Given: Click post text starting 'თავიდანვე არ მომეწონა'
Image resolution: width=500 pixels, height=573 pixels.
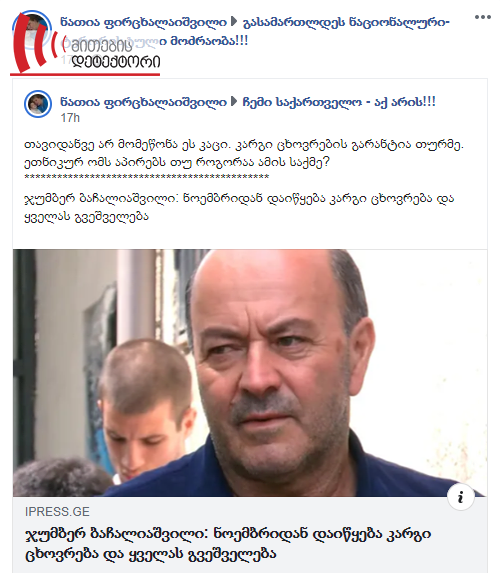Looking at the screenshot, I should (x=244, y=153).
